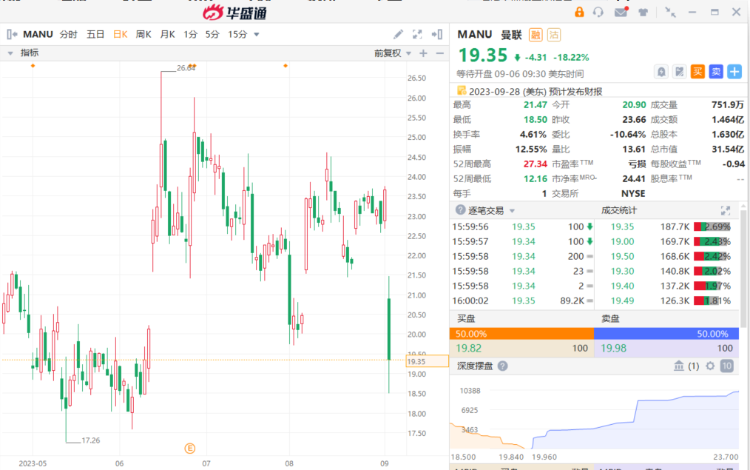This screenshot has height=470, width=750.
Task: Click the orange lock icon in title bar
Action: point(579,12)
